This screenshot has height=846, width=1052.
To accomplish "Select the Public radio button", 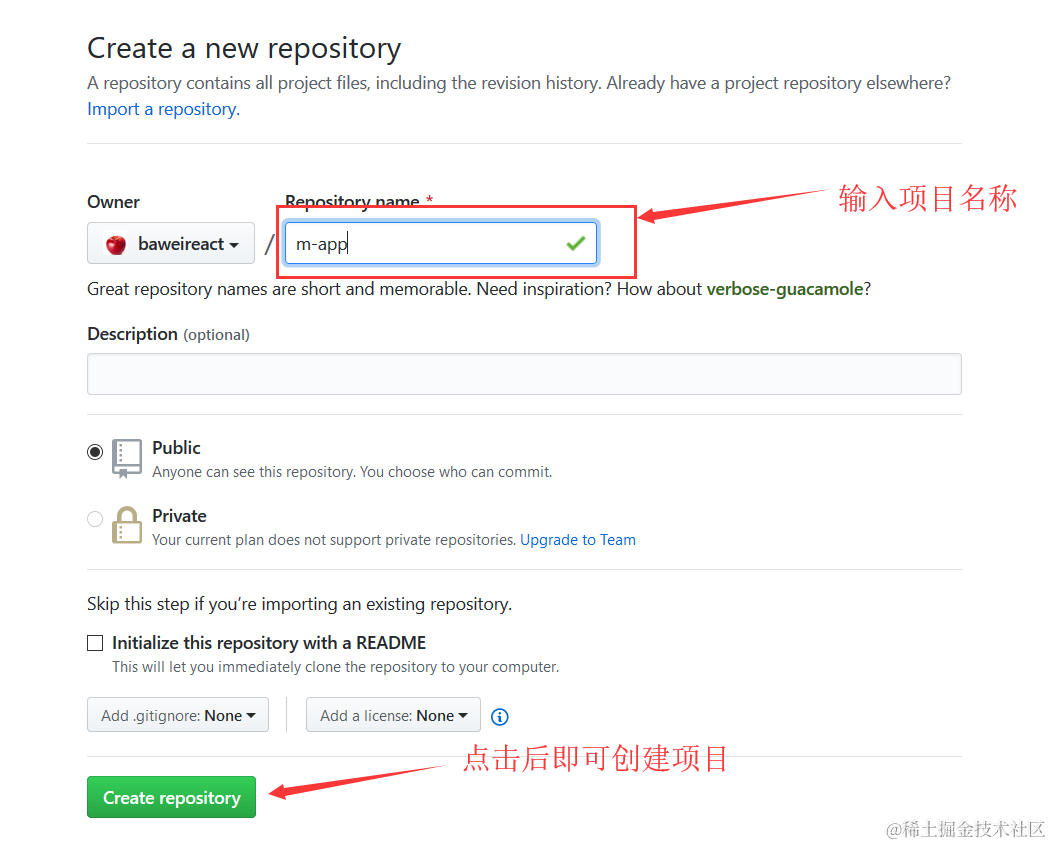I will (x=95, y=452).
